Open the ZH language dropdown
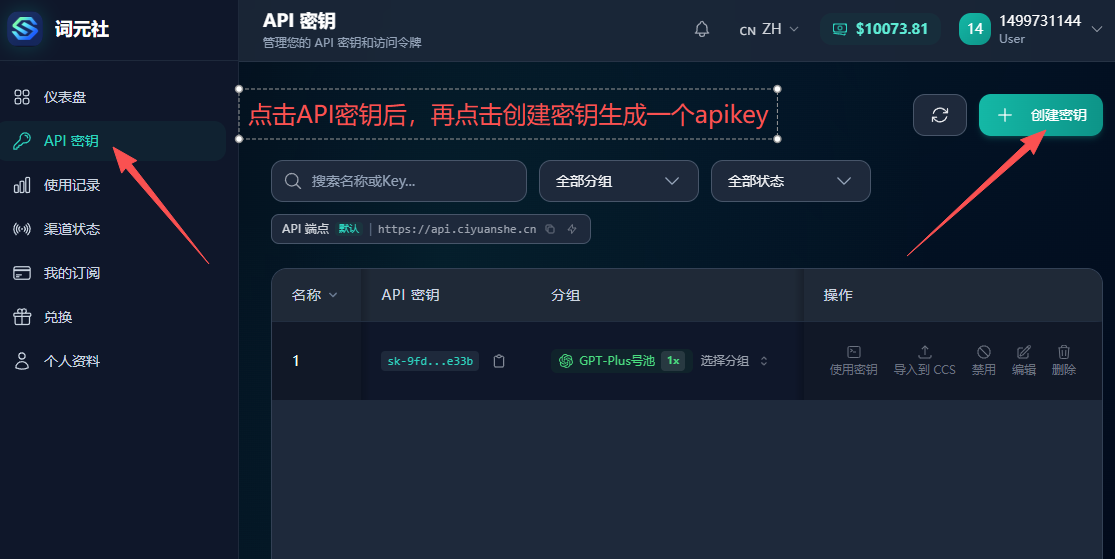The width and height of the screenshot is (1115, 559). [769, 29]
